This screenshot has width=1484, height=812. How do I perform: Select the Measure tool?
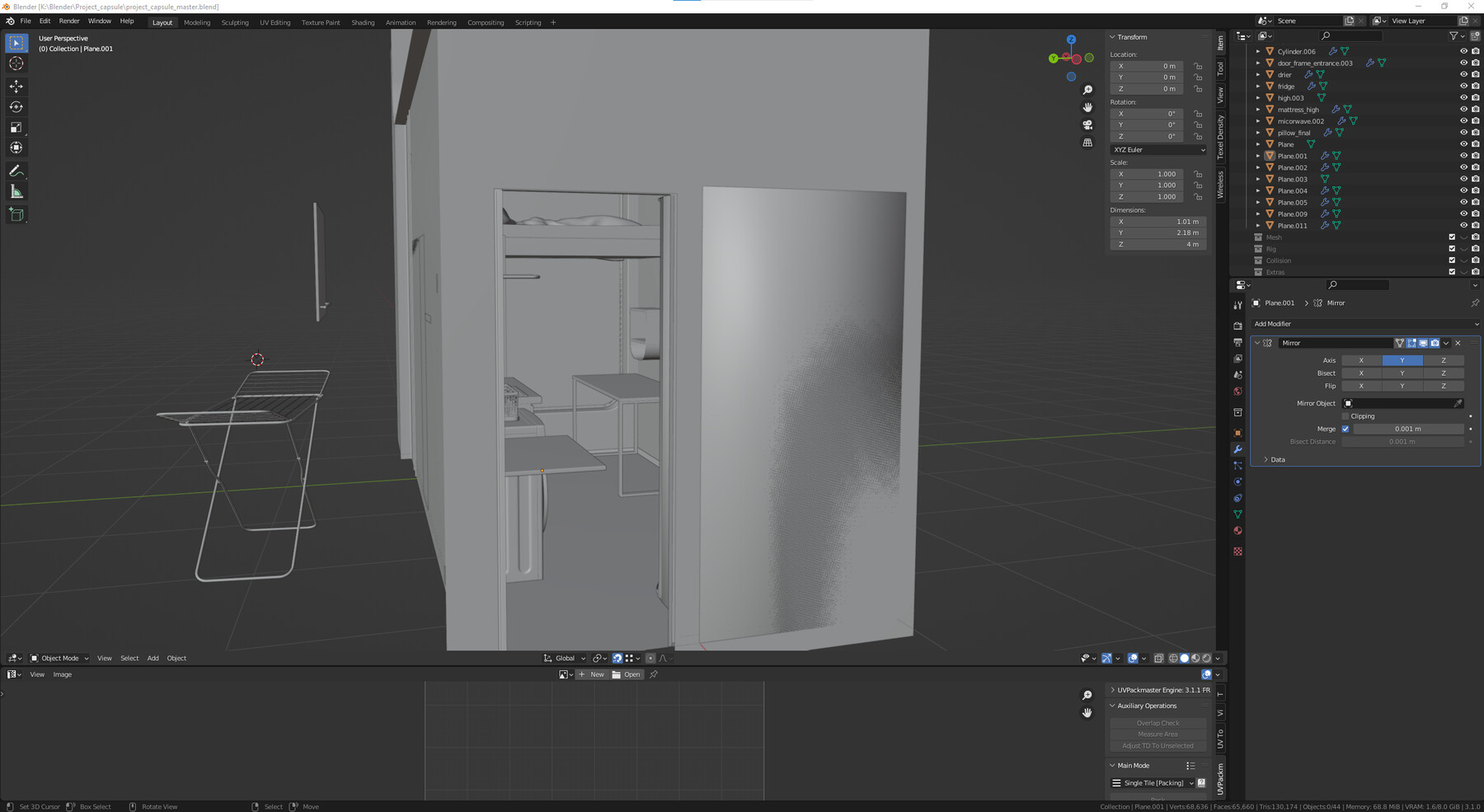16,191
